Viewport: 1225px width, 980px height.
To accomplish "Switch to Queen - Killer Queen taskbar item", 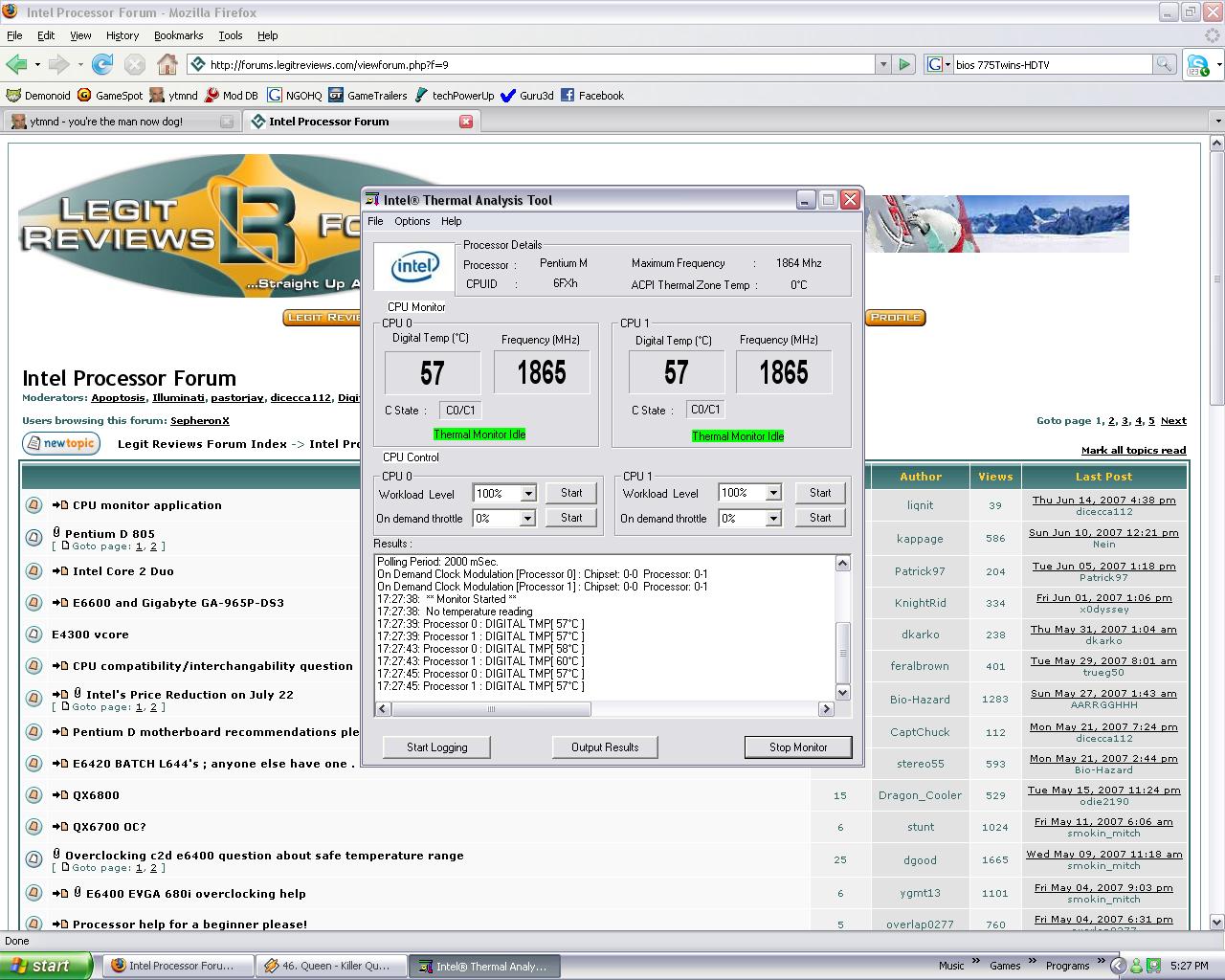I will (332, 966).
